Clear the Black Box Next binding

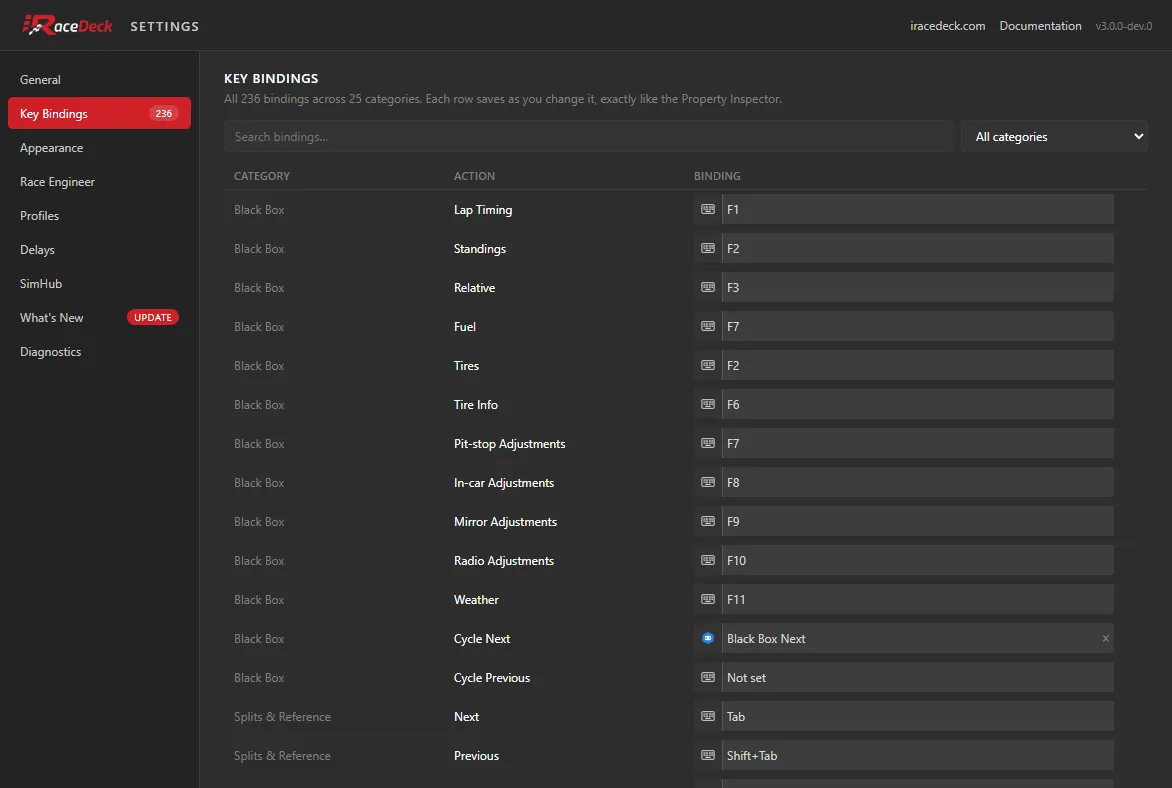click(1105, 638)
